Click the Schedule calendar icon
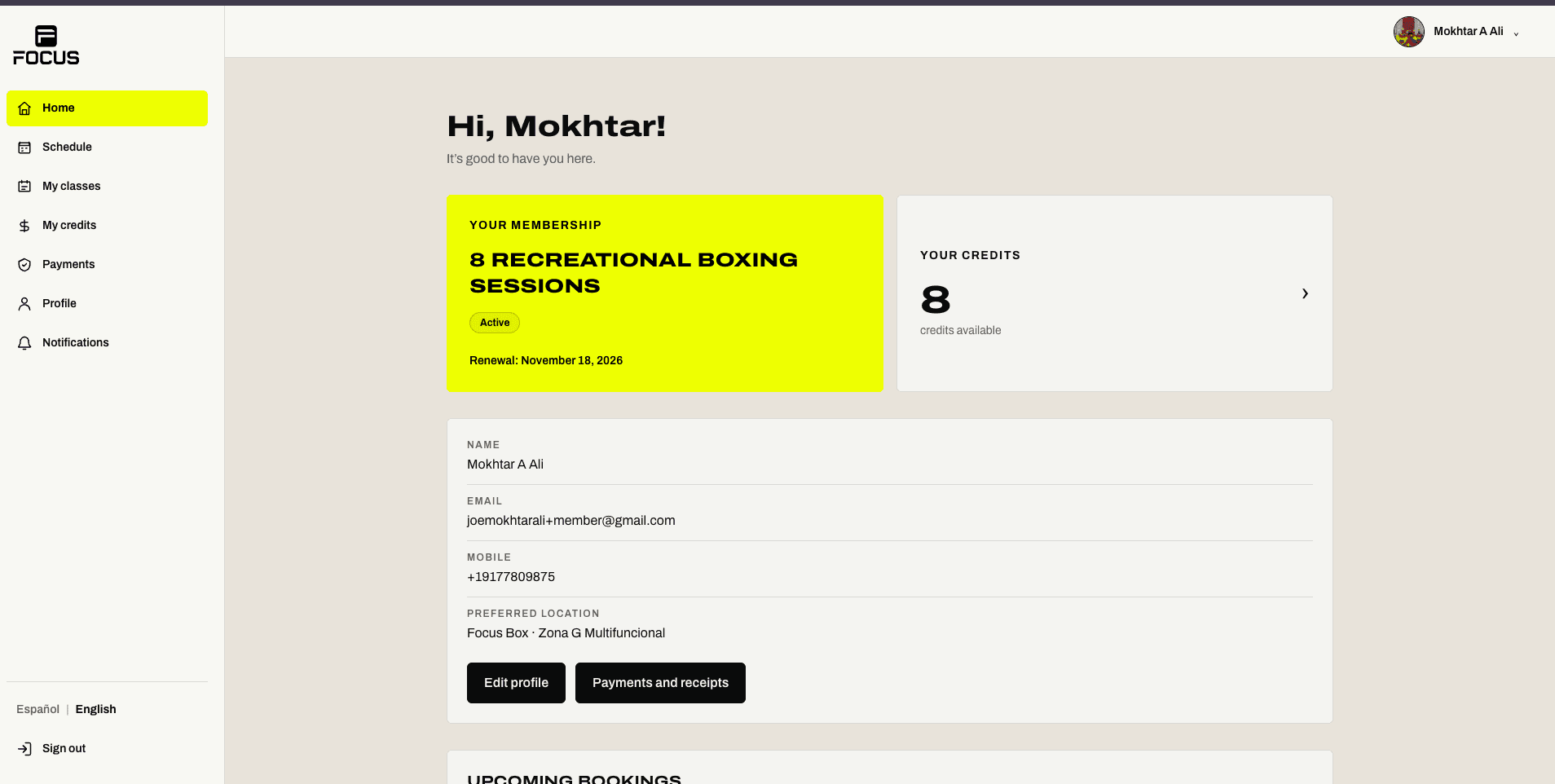This screenshot has width=1555, height=784. pos(24,148)
